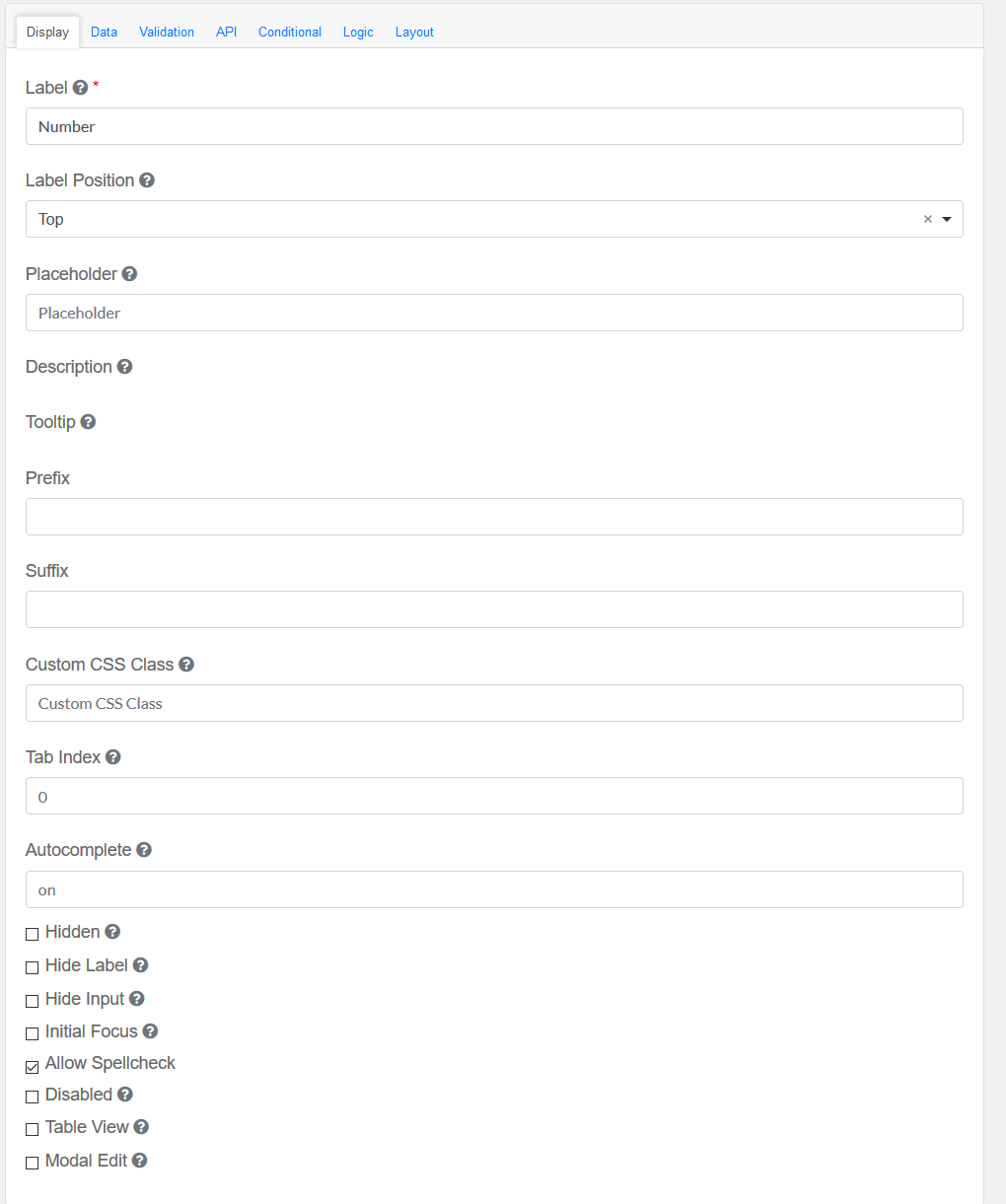Viewport: 1006px width, 1204px height.
Task: Show Placeholder help tooltip icon
Action: [129, 274]
